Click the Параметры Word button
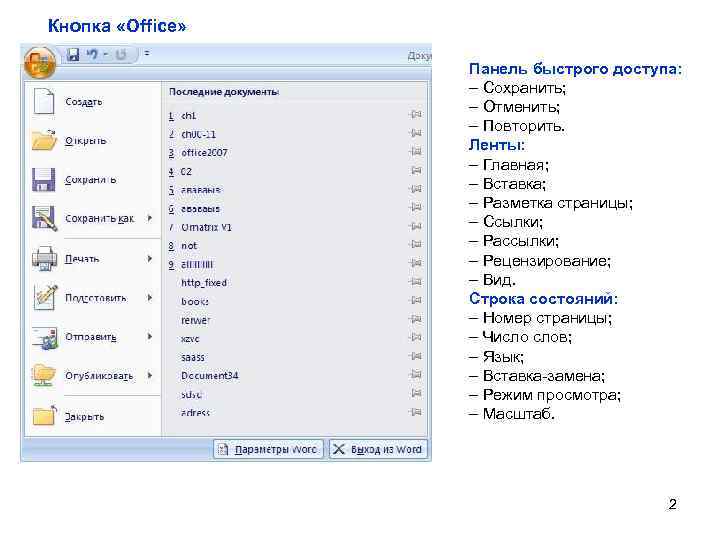Image resolution: width=720 pixels, height=540 pixels. click(x=269, y=449)
